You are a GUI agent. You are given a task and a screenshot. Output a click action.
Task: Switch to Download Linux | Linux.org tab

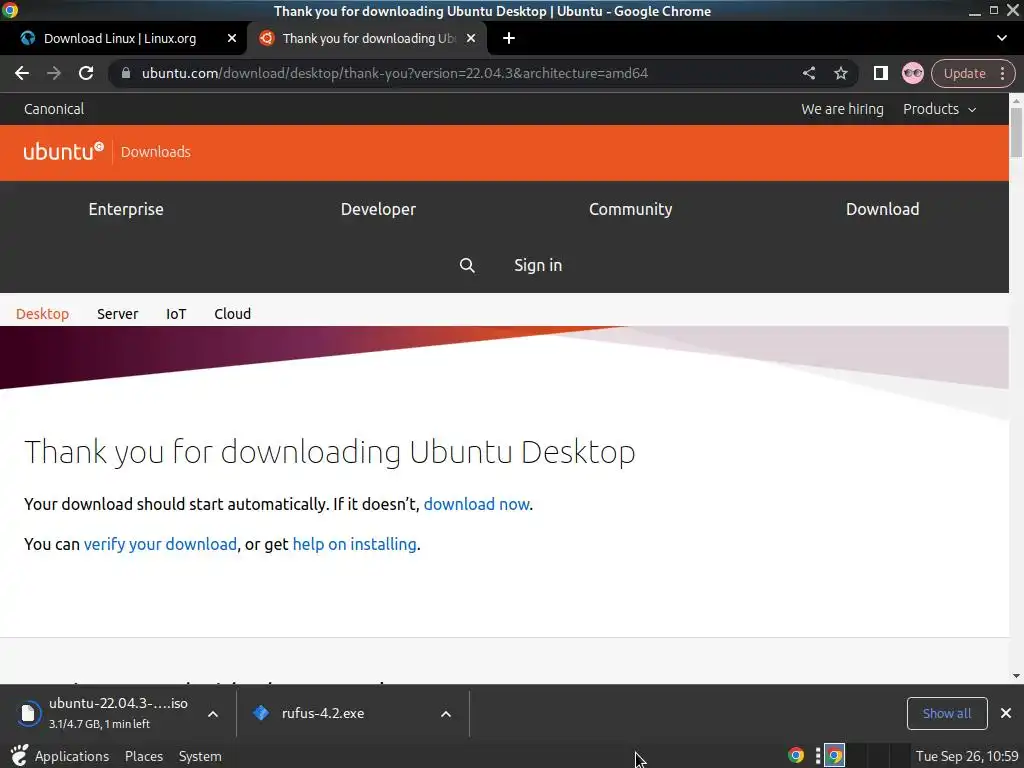120,39
